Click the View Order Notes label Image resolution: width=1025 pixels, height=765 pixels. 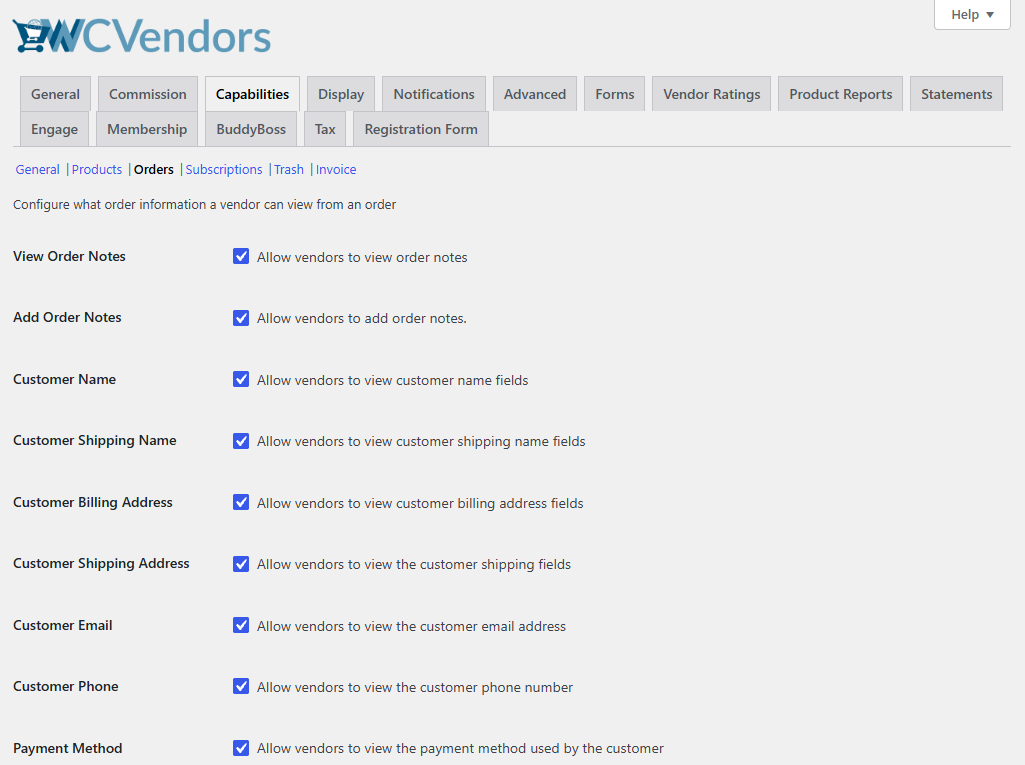point(69,256)
